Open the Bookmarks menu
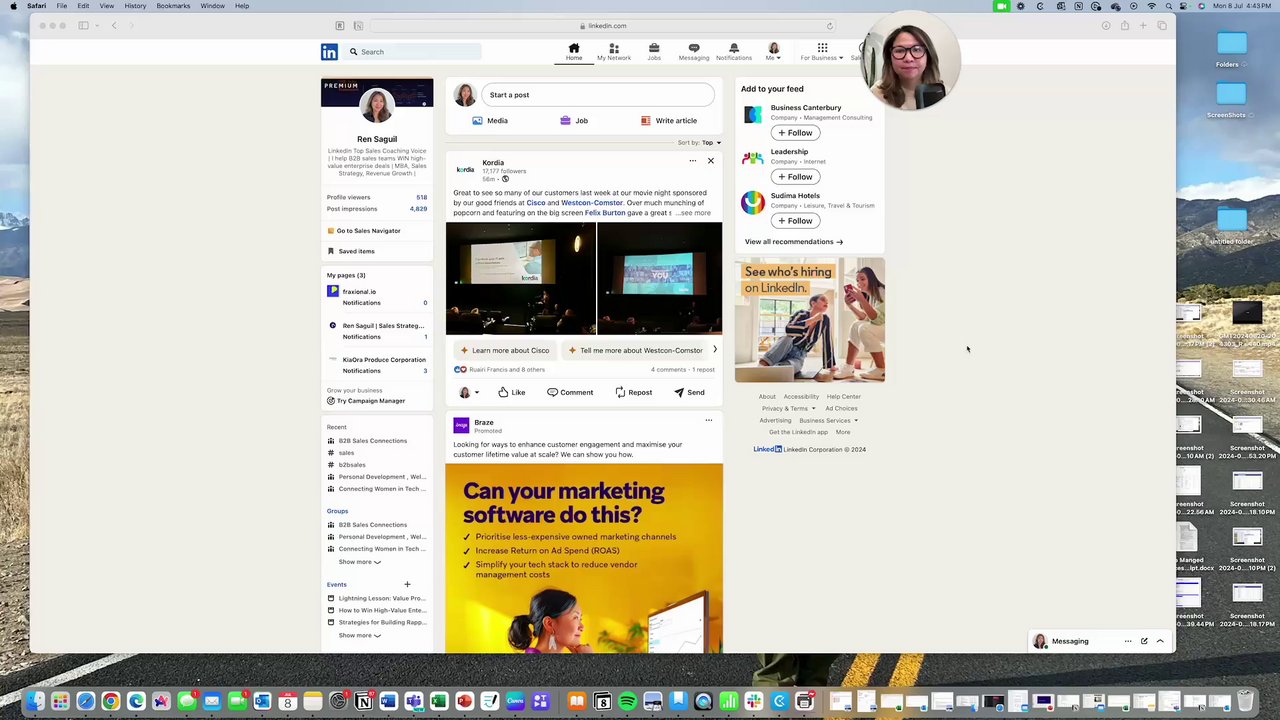The width and height of the screenshot is (1280, 720). pyautogui.click(x=173, y=6)
